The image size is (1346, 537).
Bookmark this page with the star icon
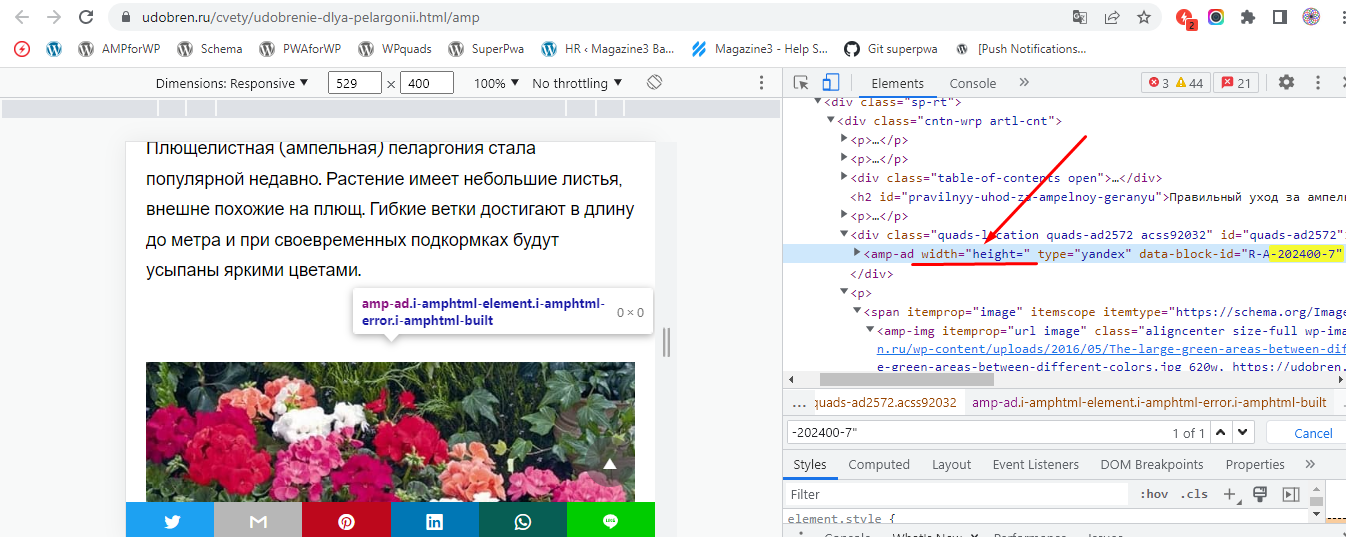[x=1143, y=17]
